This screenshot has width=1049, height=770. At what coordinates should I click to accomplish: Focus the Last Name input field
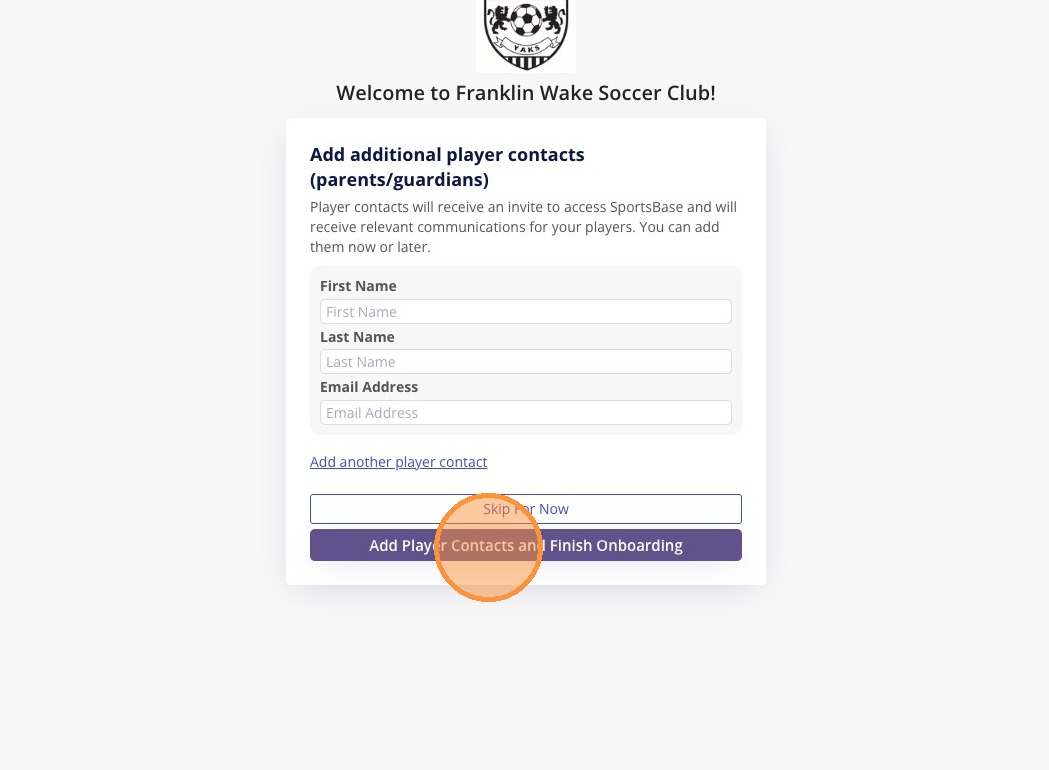coord(525,362)
